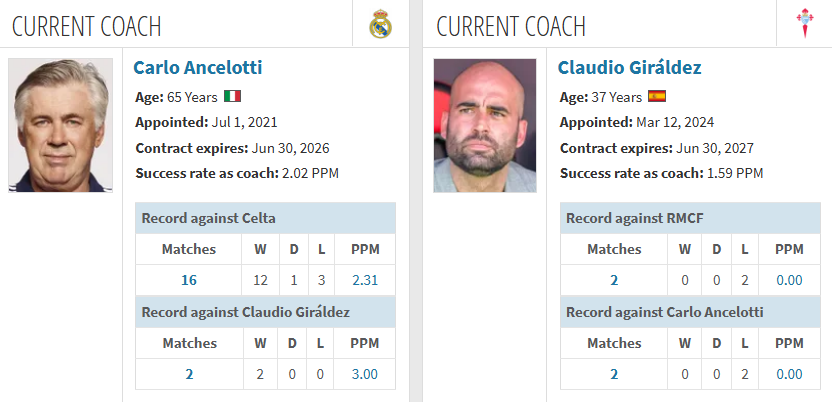Image resolution: width=832 pixels, height=402 pixels.
Task: Click the Spanish flag next to Giráldez's age
Action: pyautogui.click(x=657, y=97)
